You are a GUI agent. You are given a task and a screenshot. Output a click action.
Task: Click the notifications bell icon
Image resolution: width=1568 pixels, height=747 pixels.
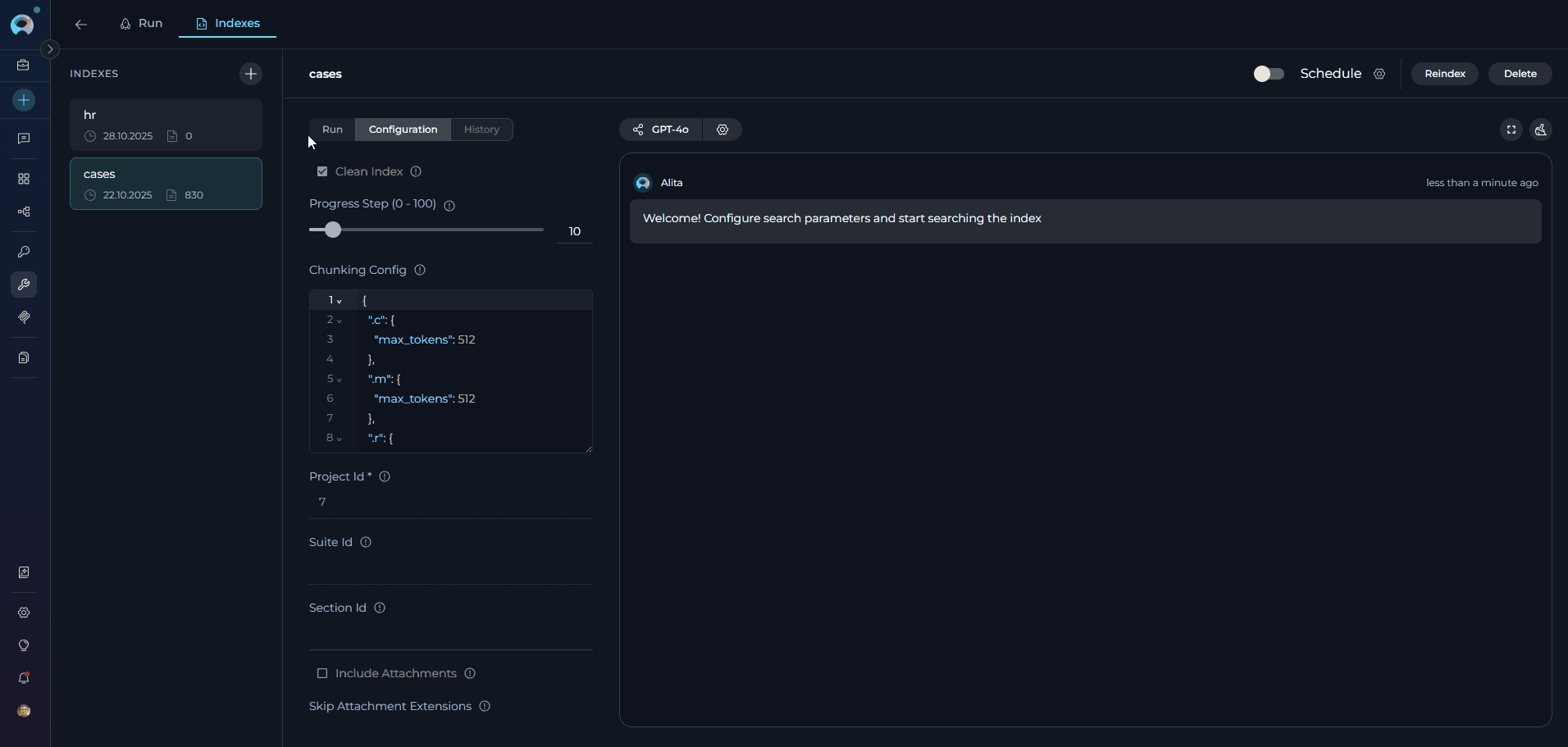point(24,678)
